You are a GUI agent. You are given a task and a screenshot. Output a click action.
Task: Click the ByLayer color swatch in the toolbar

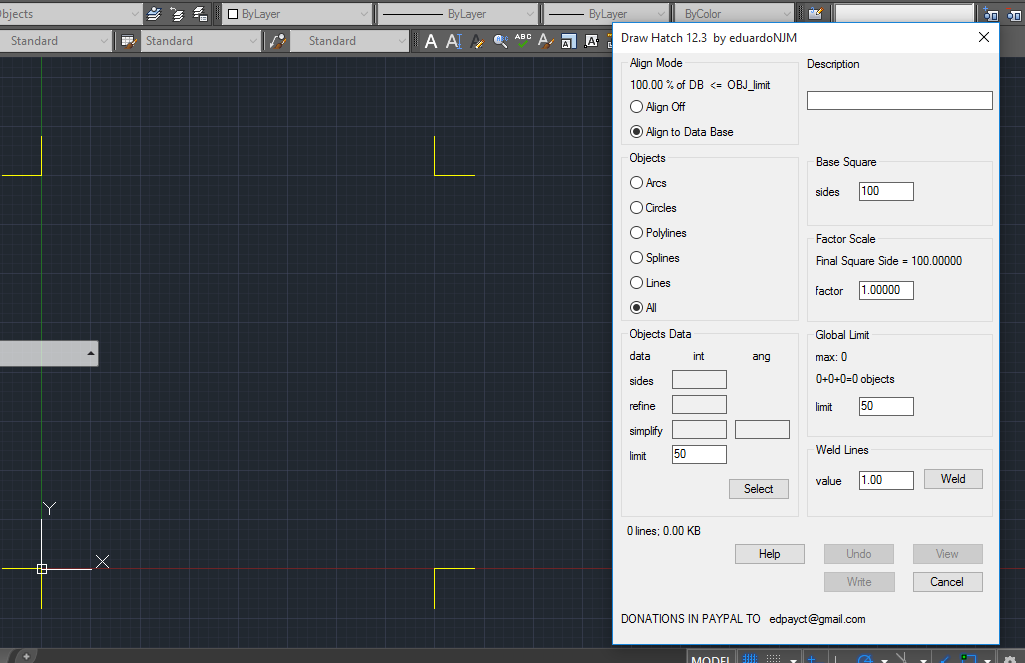(231, 13)
